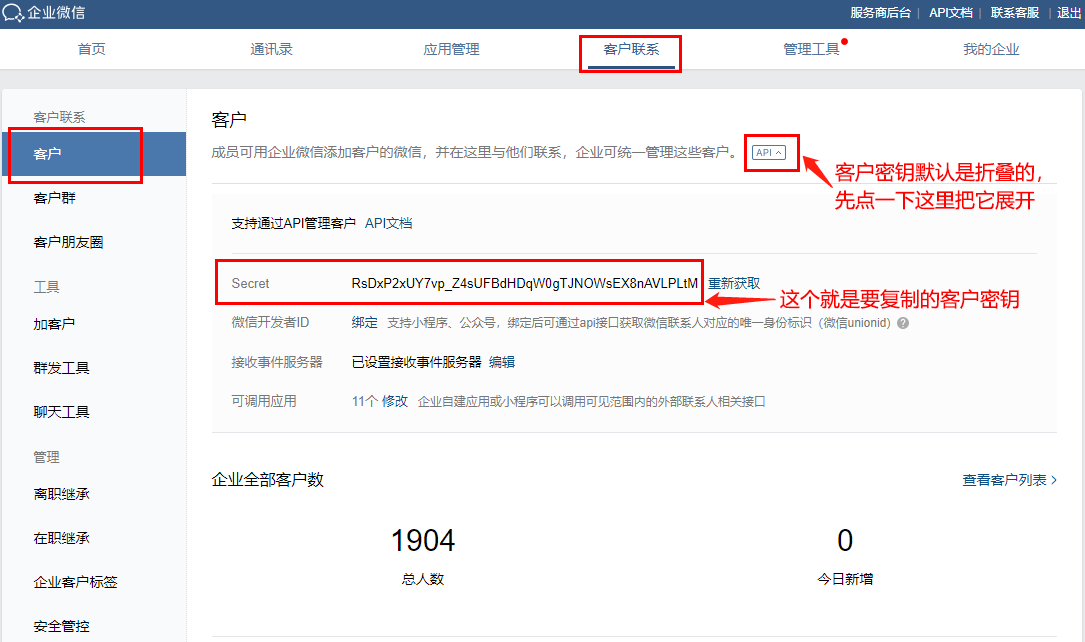Switch to the 通讯录 tab
Image resolution: width=1085 pixels, height=642 pixels.
point(271,49)
